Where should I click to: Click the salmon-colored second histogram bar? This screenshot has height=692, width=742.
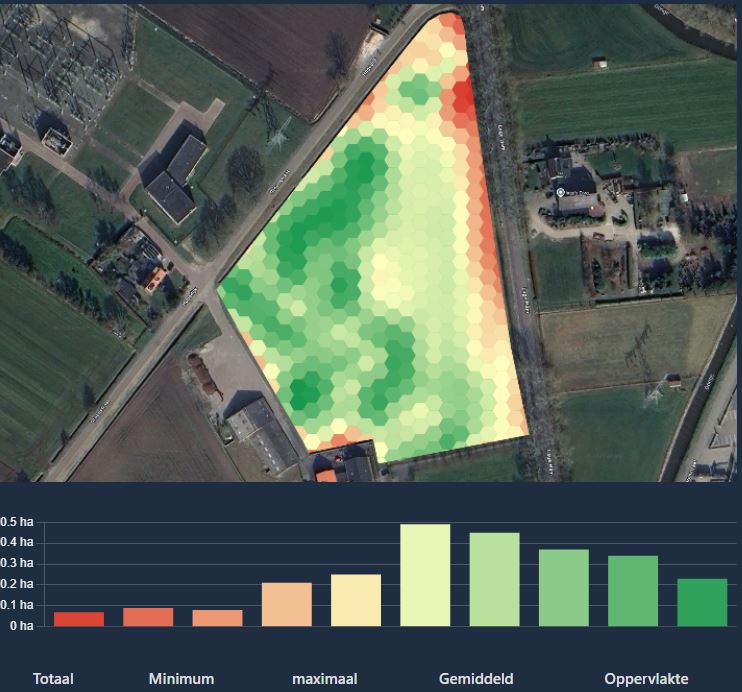point(148,617)
